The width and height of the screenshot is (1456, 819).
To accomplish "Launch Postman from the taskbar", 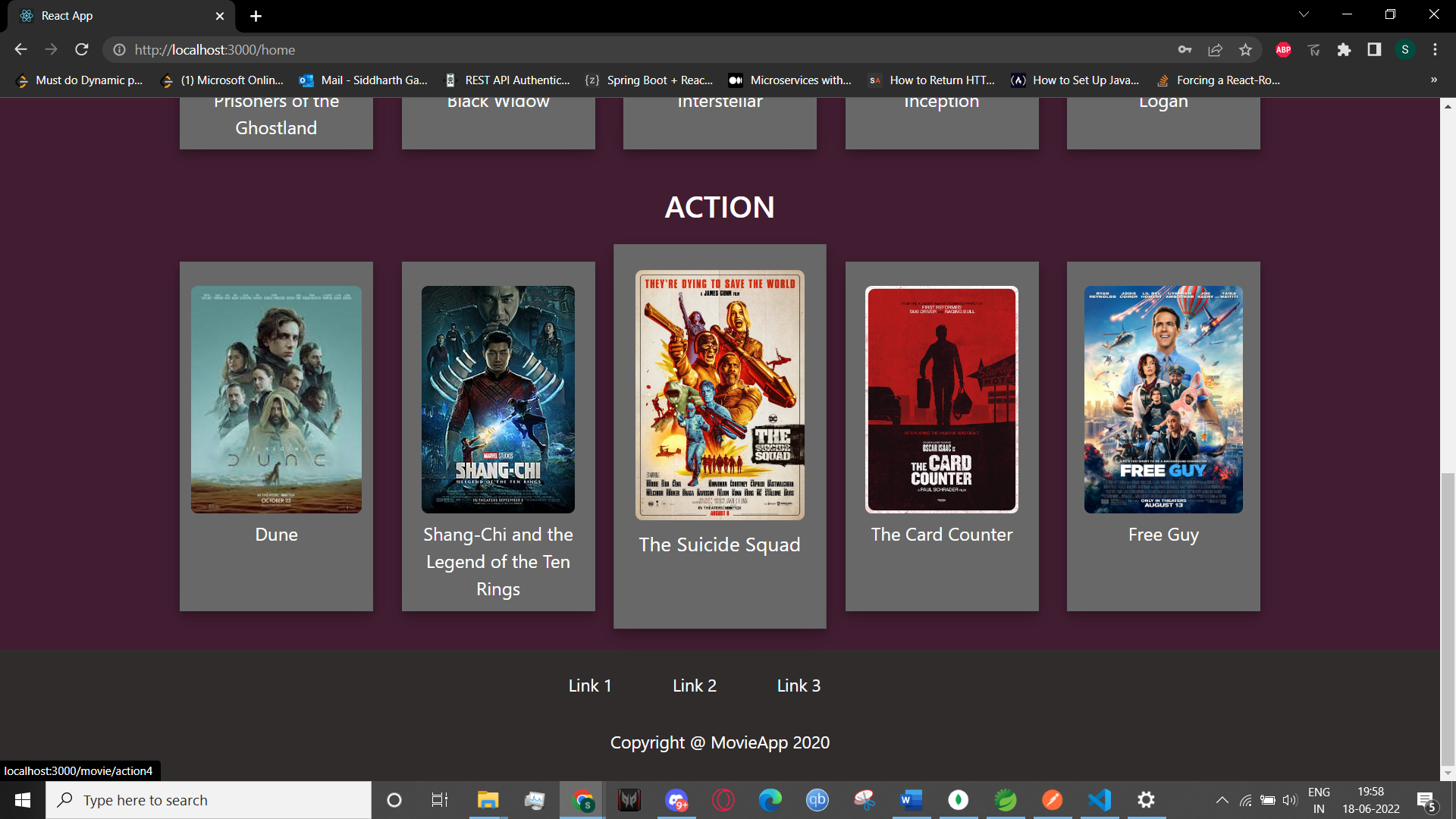I will click(1053, 800).
